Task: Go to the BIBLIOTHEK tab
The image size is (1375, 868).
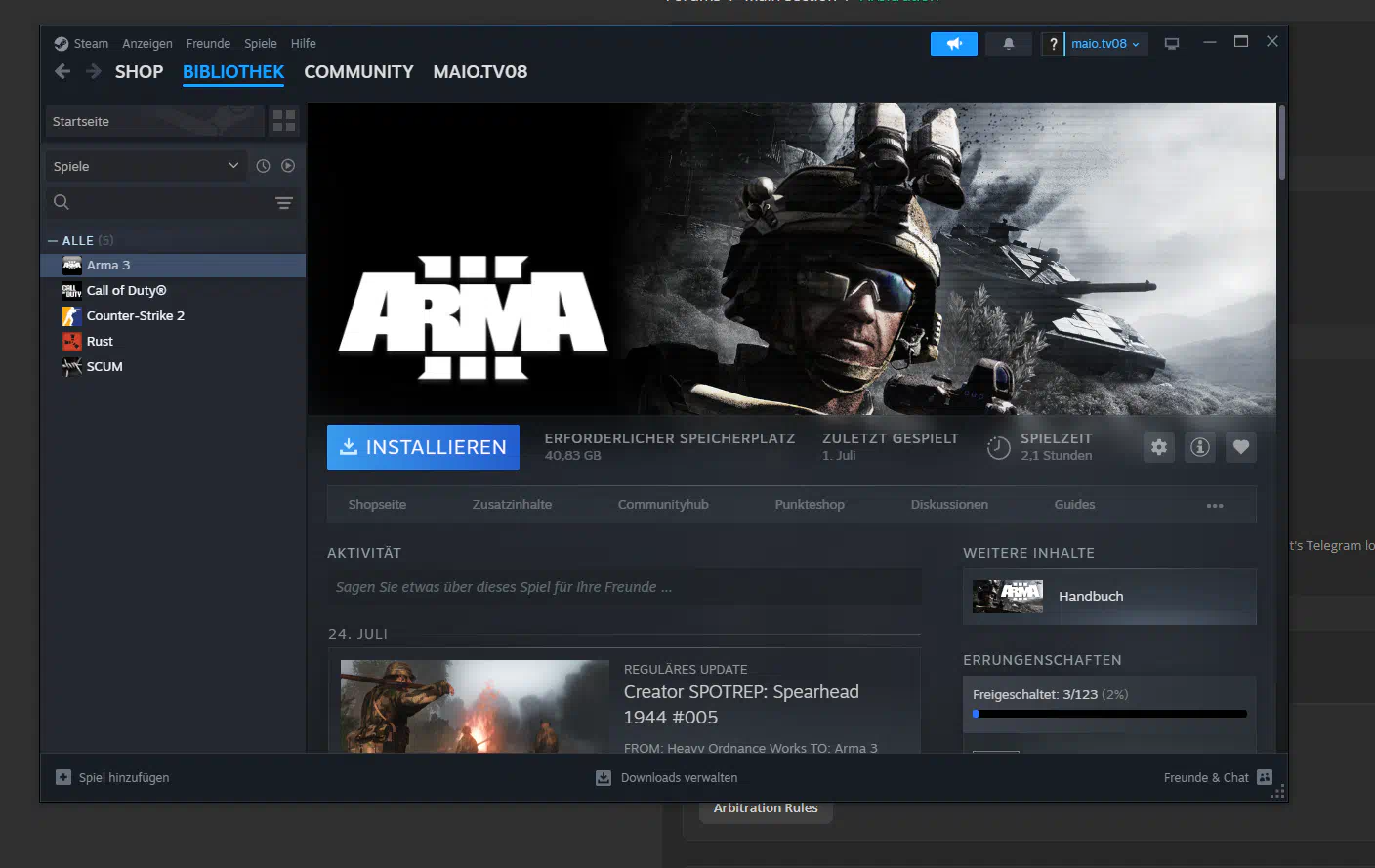Action: click(x=233, y=72)
